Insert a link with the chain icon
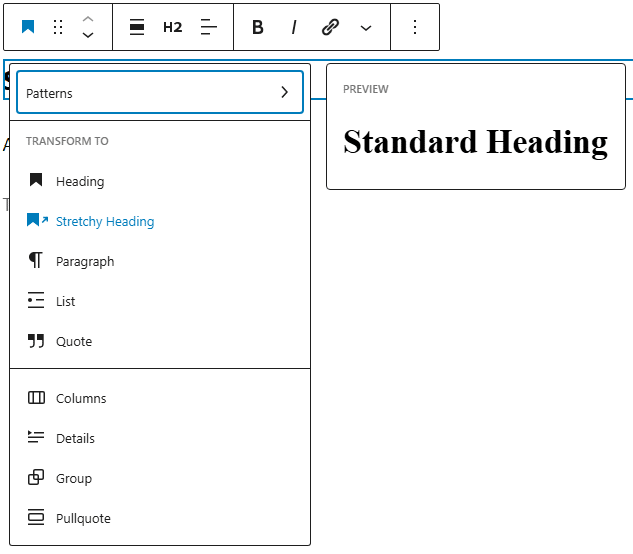The height and width of the screenshot is (554, 633). click(330, 27)
